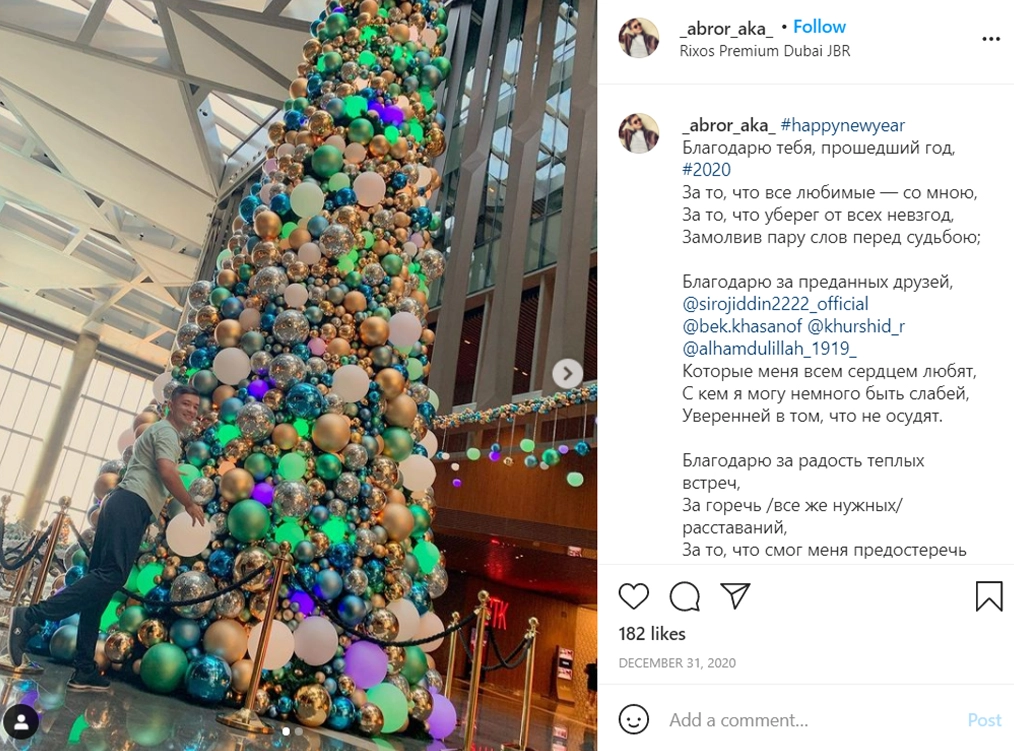Follow the _abror_aka_ account

coord(819,27)
